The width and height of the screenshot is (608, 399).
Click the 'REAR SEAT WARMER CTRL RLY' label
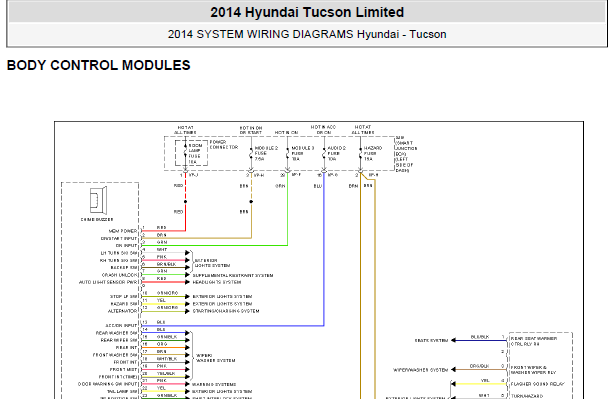(534, 341)
